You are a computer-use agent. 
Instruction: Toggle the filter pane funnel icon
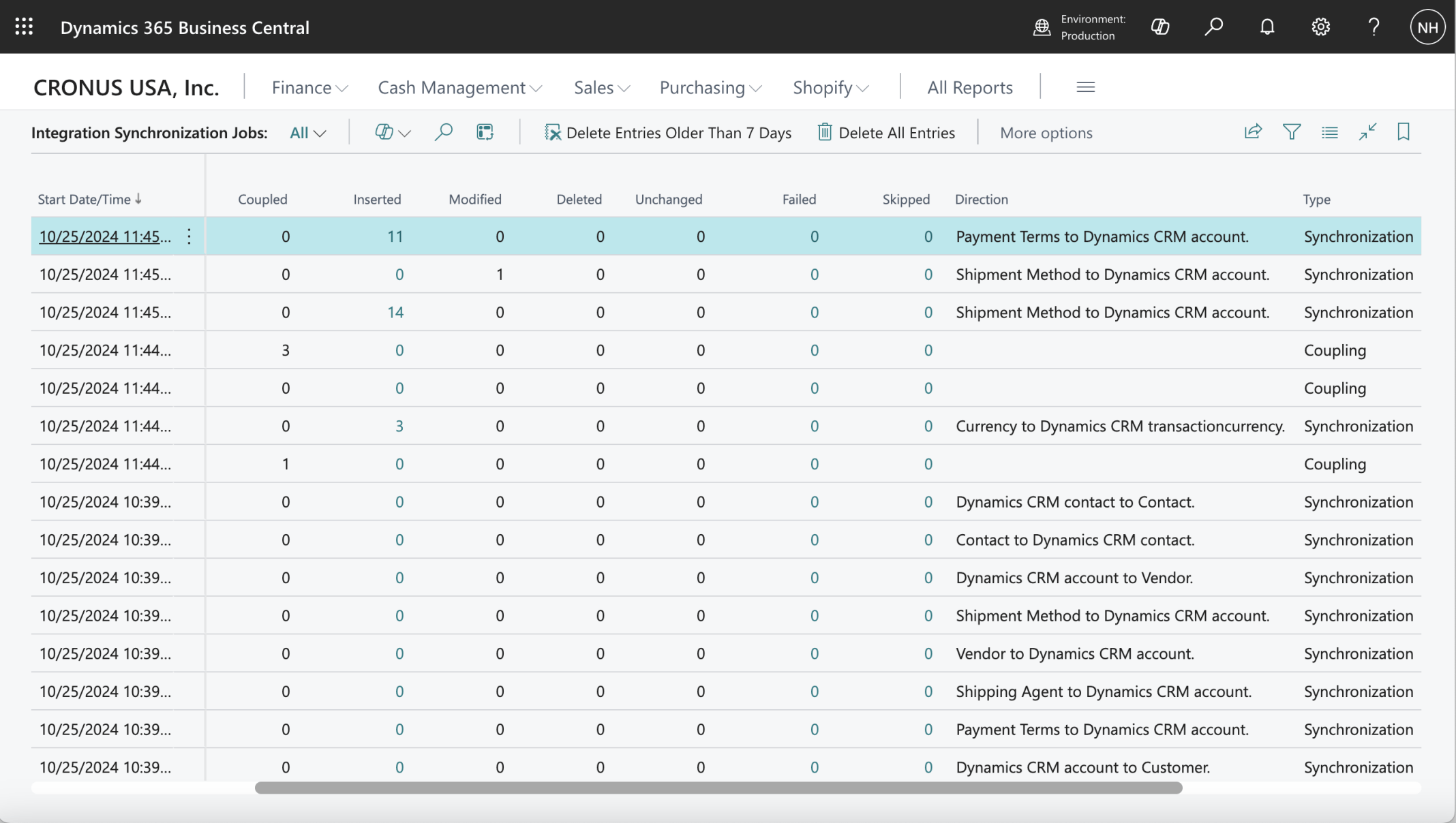(x=1291, y=131)
